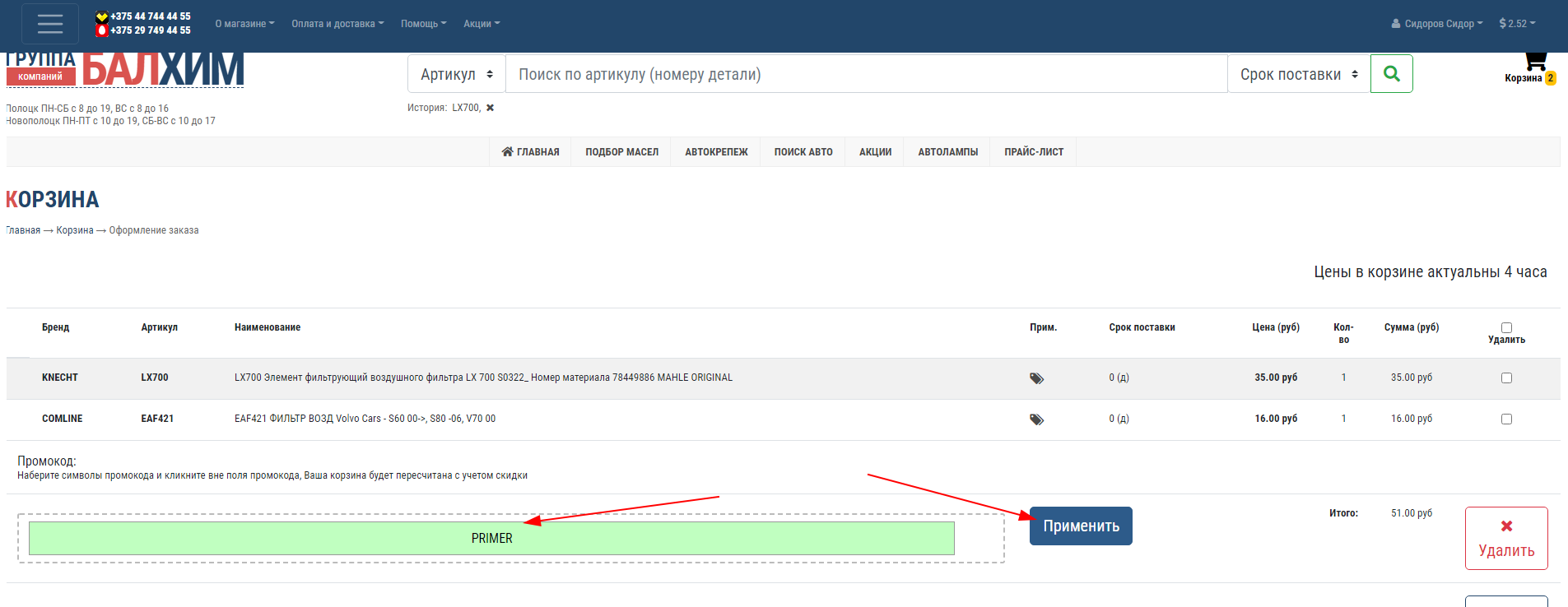
Task: Go to the ПОДБОР МАСЕЛ tab
Action: (621, 152)
